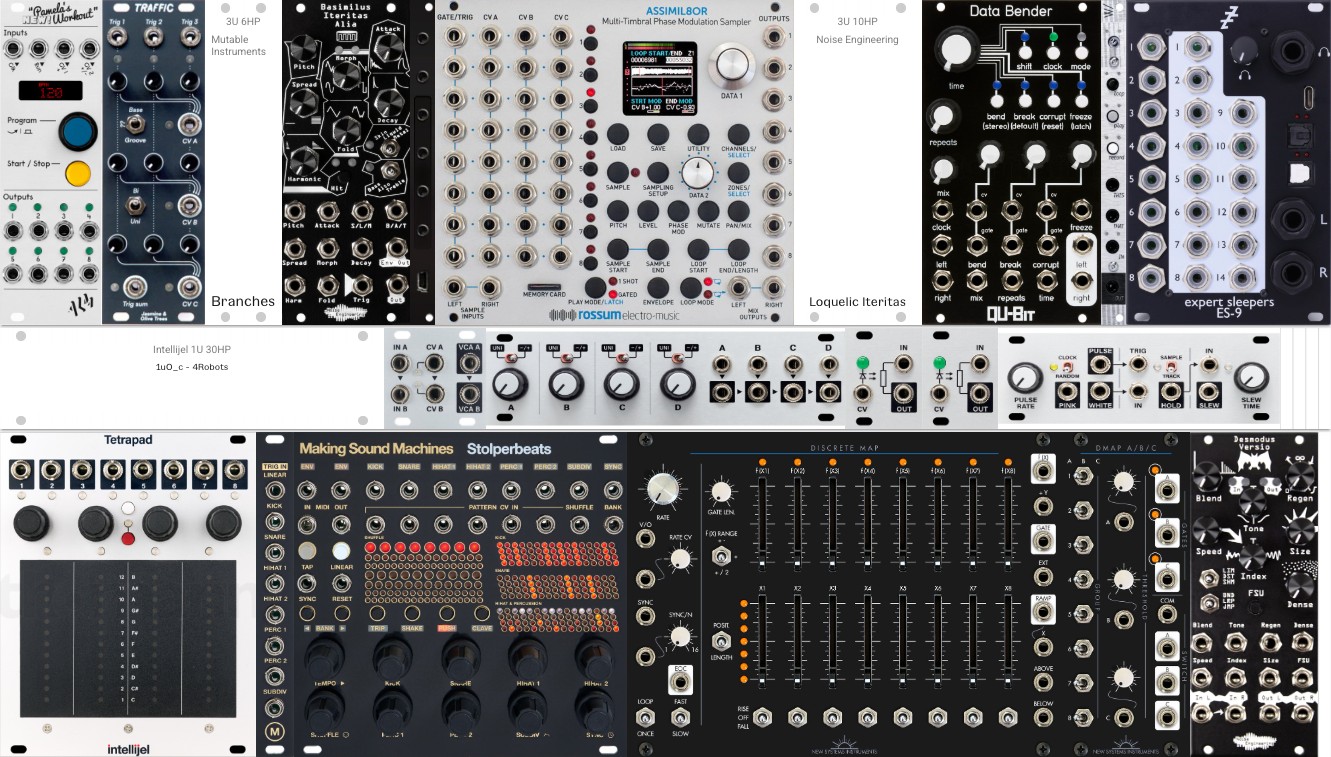Click the RAMP jack on Discrete Map
The width and height of the screenshot is (1331, 757).
coord(1044,612)
